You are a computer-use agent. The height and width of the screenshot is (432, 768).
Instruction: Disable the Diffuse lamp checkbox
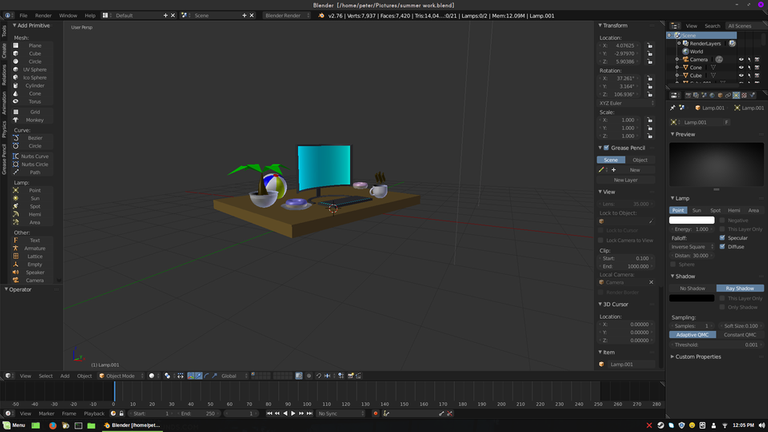(x=723, y=246)
